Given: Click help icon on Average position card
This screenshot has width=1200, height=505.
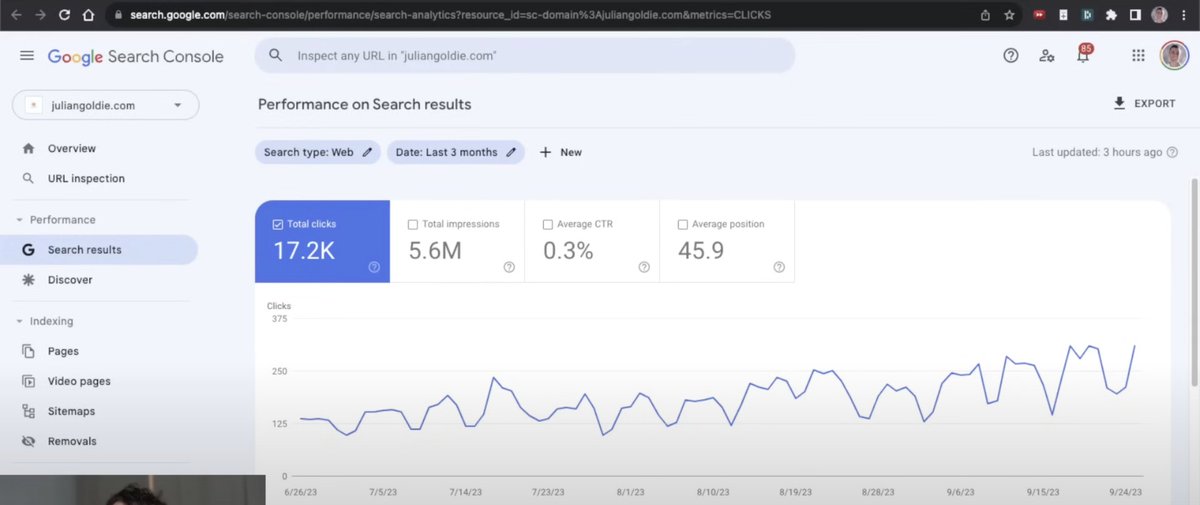Looking at the screenshot, I should click(x=779, y=267).
